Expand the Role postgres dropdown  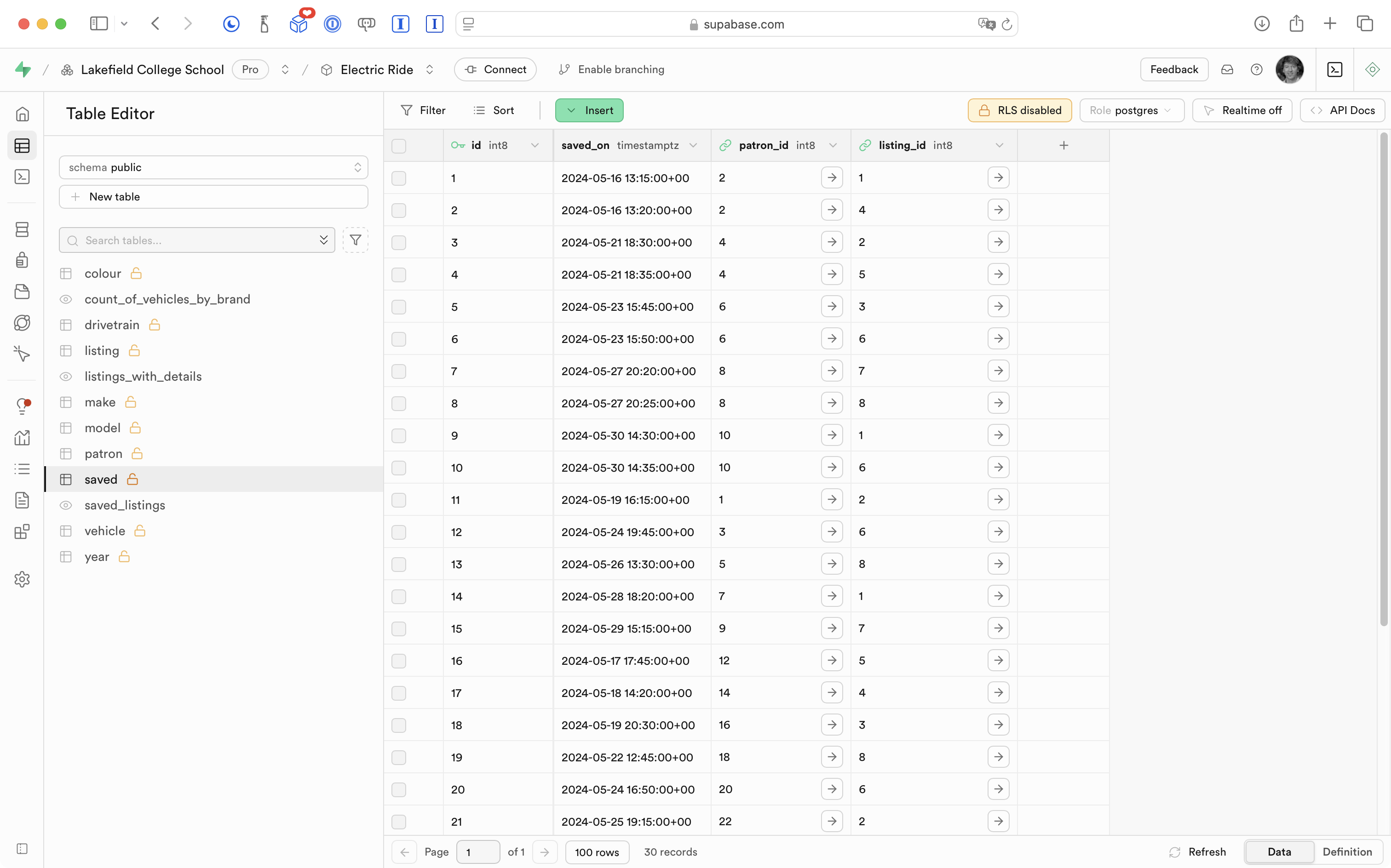(1132, 110)
